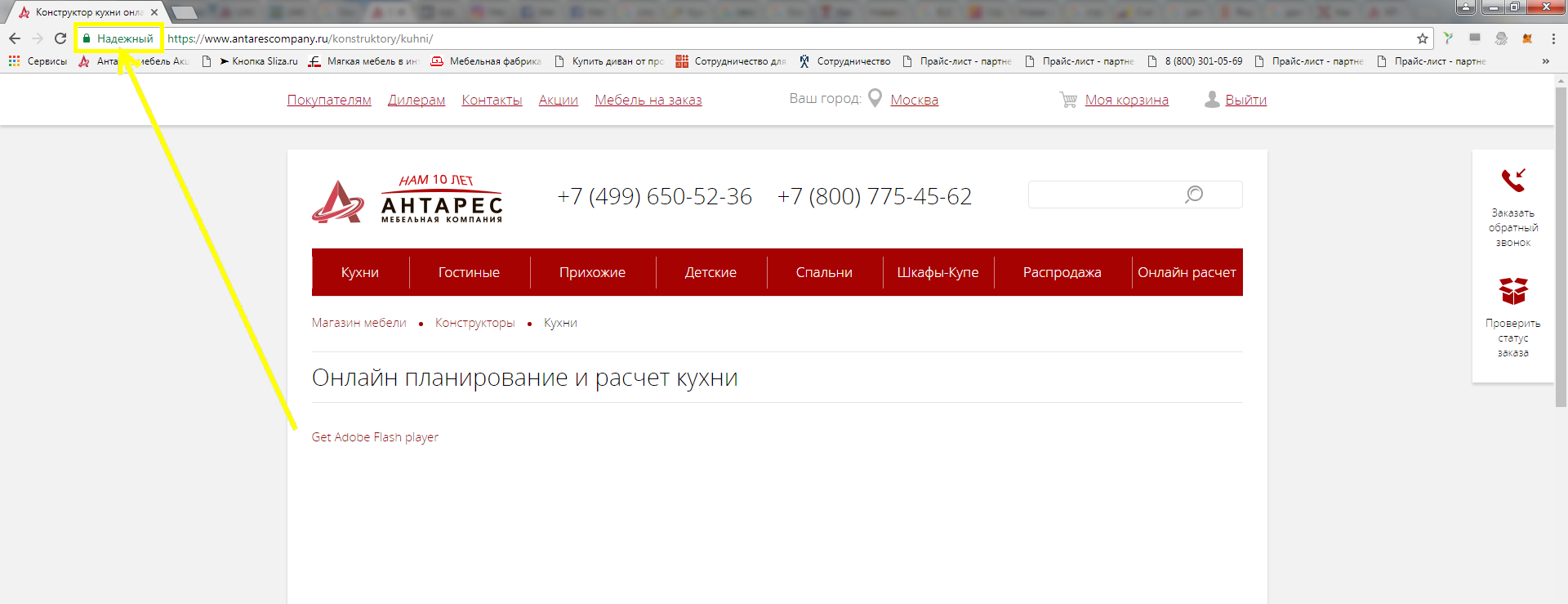The image size is (1568, 604).
Task: Bookmark this page with the star icon
Action: pos(1422,38)
